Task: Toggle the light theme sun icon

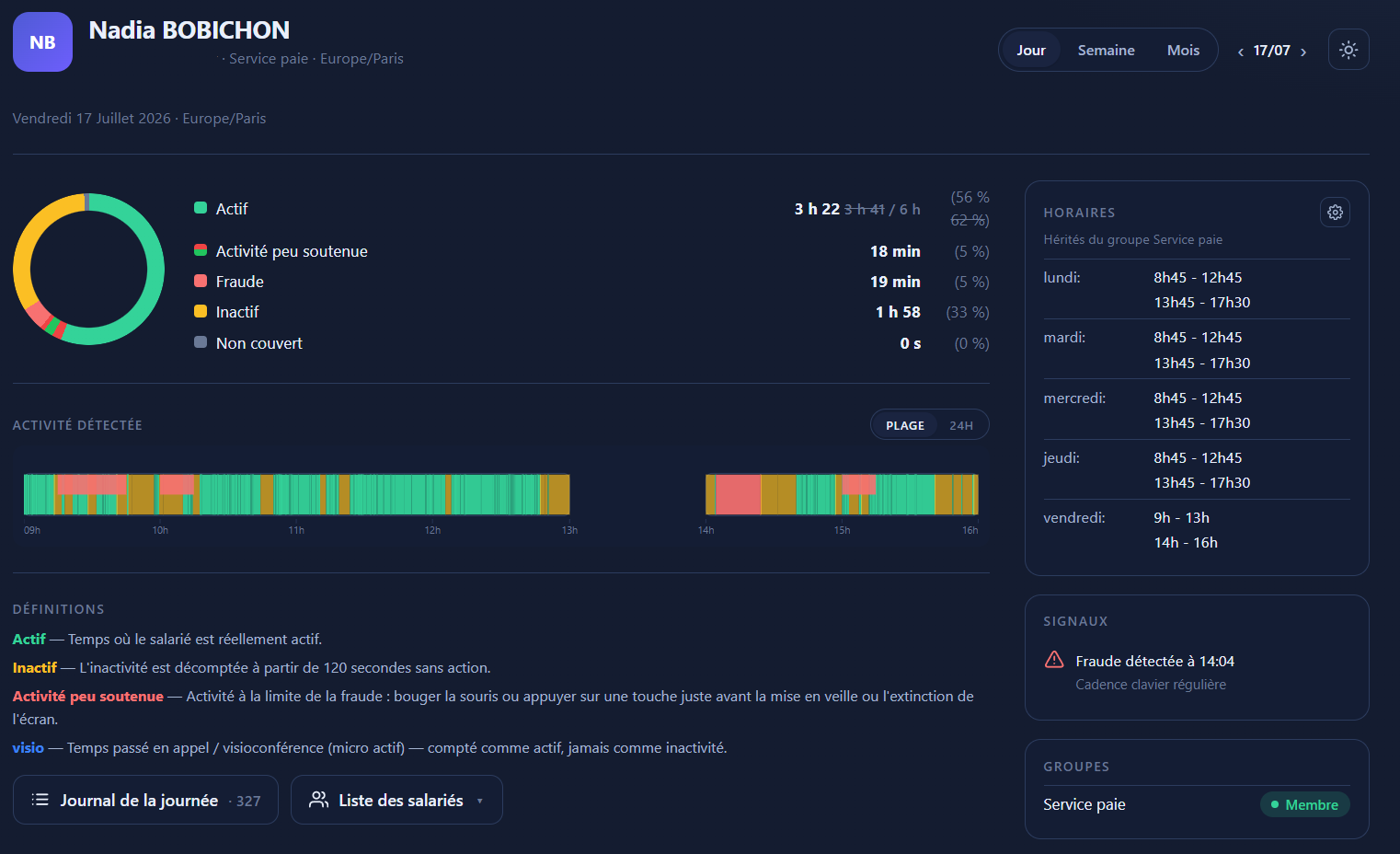Action: pyautogui.click(x=1348, y=50)
